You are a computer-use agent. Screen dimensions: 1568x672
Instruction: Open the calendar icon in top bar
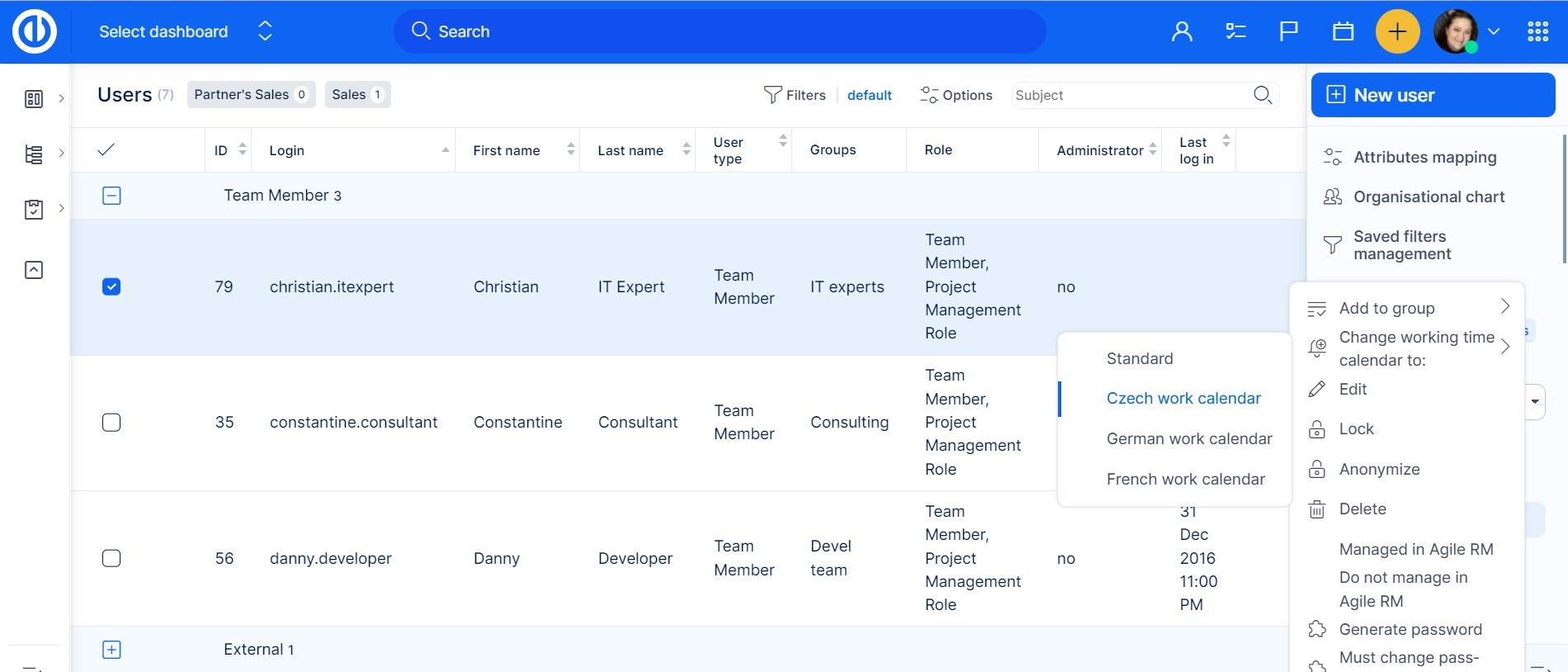click(1343, 32)
